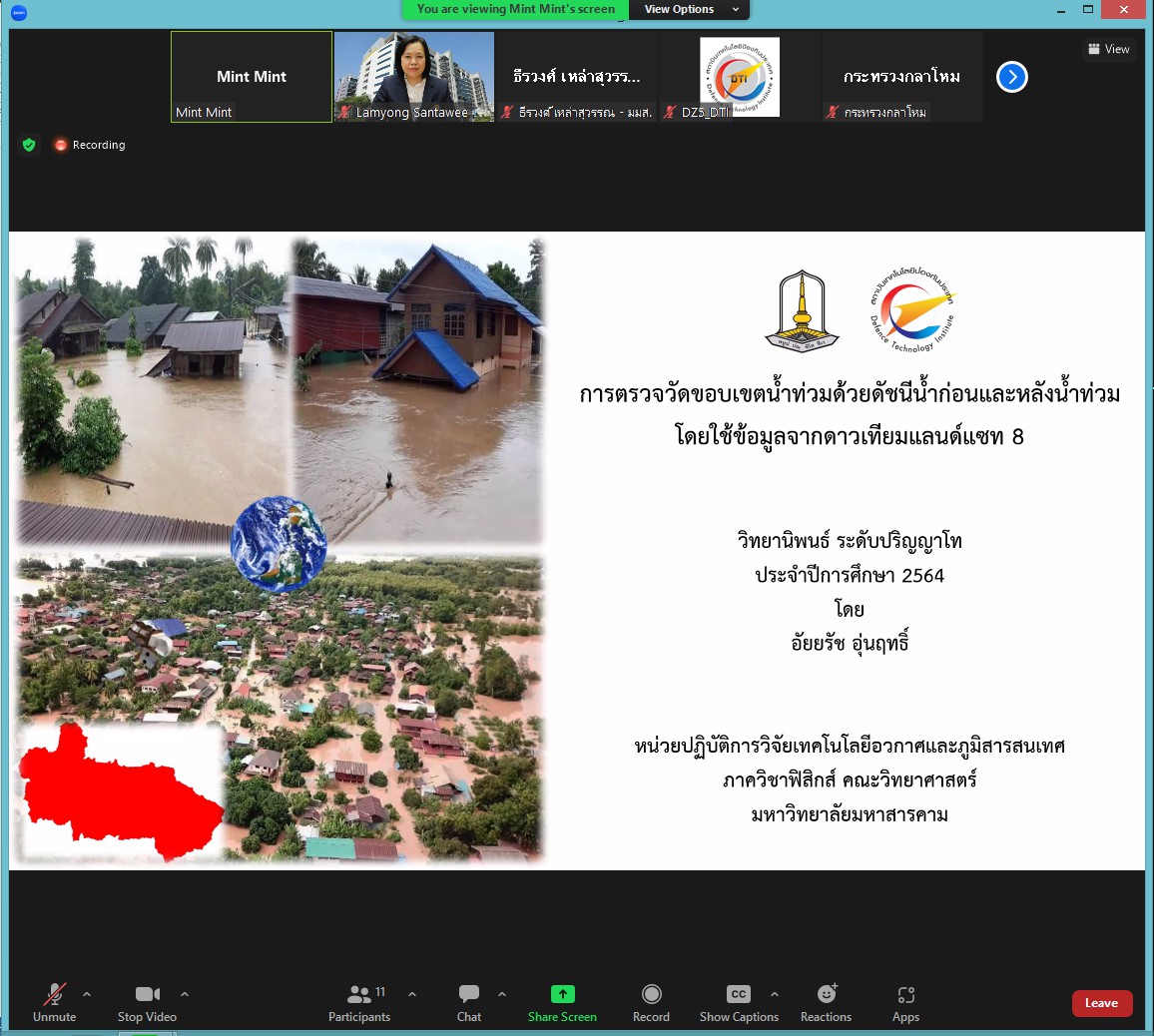Click the Zoom app icon in title bar
This screenshot has height=1036, width=1154.
(19, 13)
